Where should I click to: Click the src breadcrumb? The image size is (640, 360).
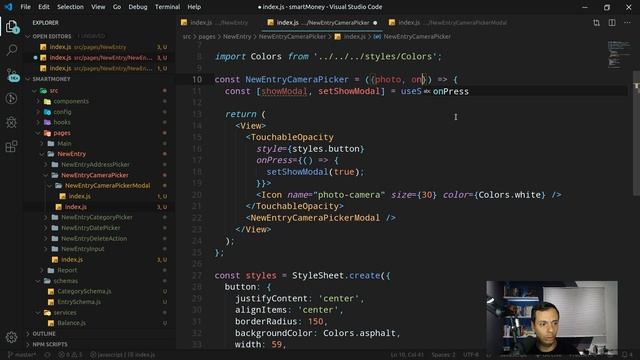point(186,37)
